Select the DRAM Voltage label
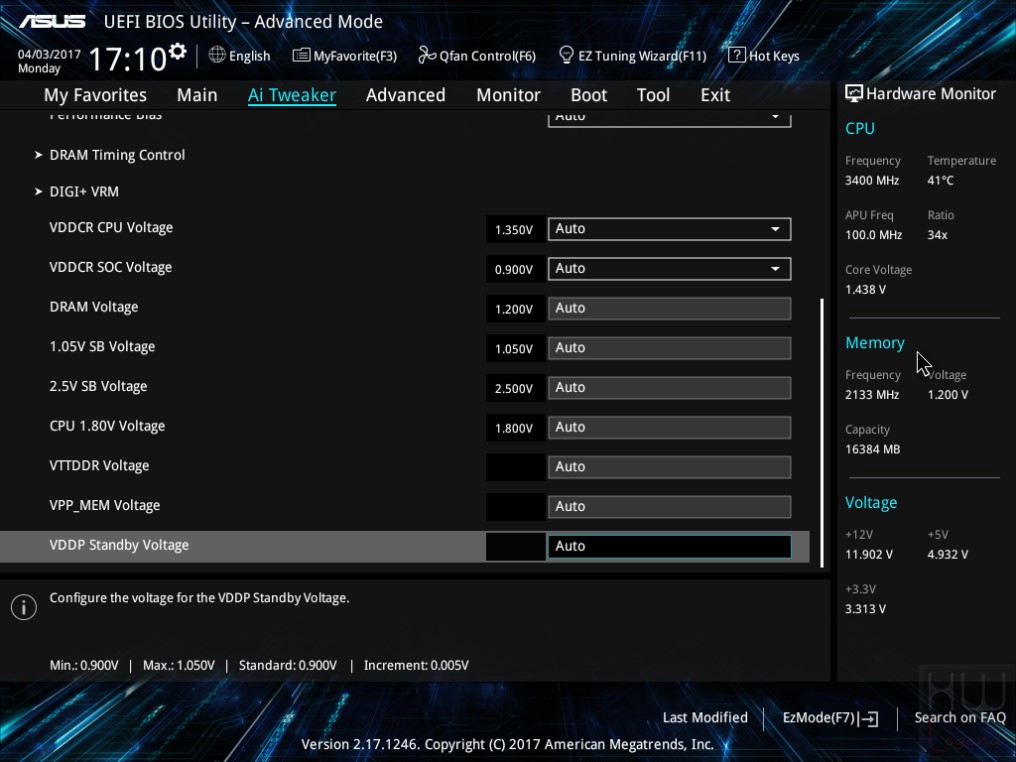This screenshot has height=762, width=1016. [94, 307]
